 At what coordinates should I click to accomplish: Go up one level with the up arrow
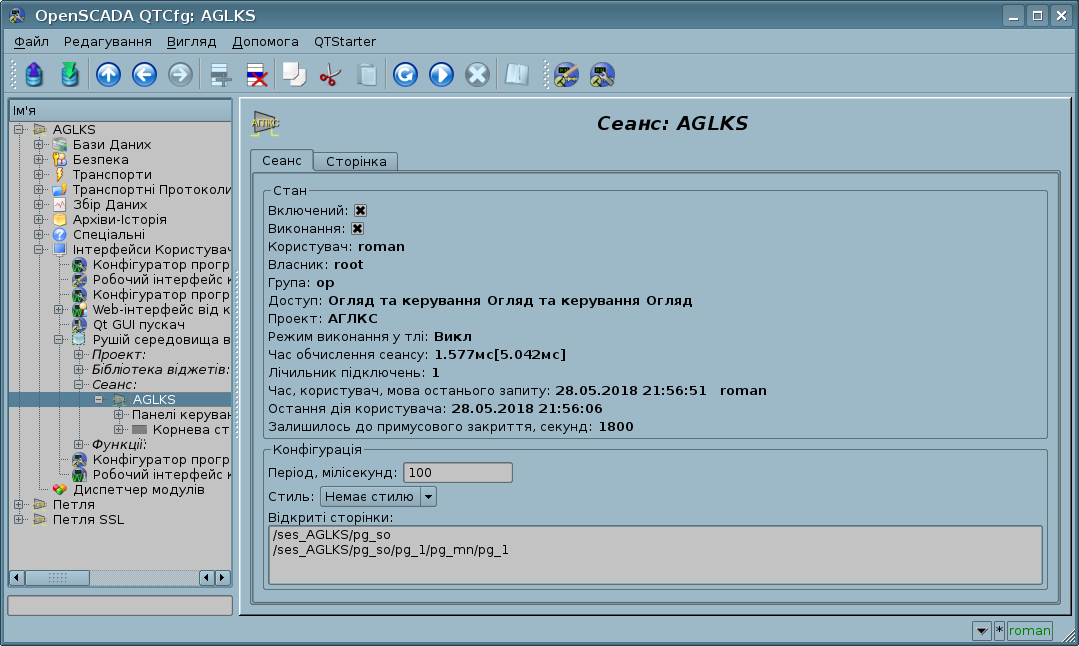(108, 74)
